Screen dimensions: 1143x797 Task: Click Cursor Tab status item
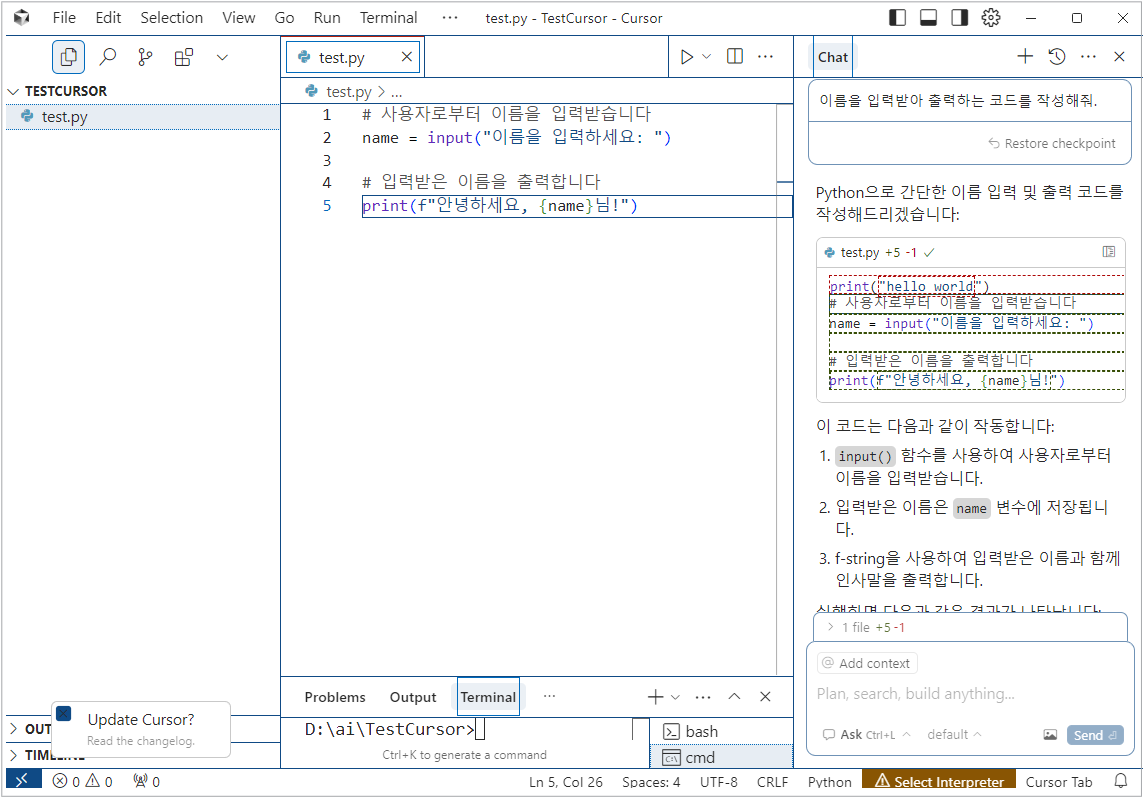(x=1058, y=782)
